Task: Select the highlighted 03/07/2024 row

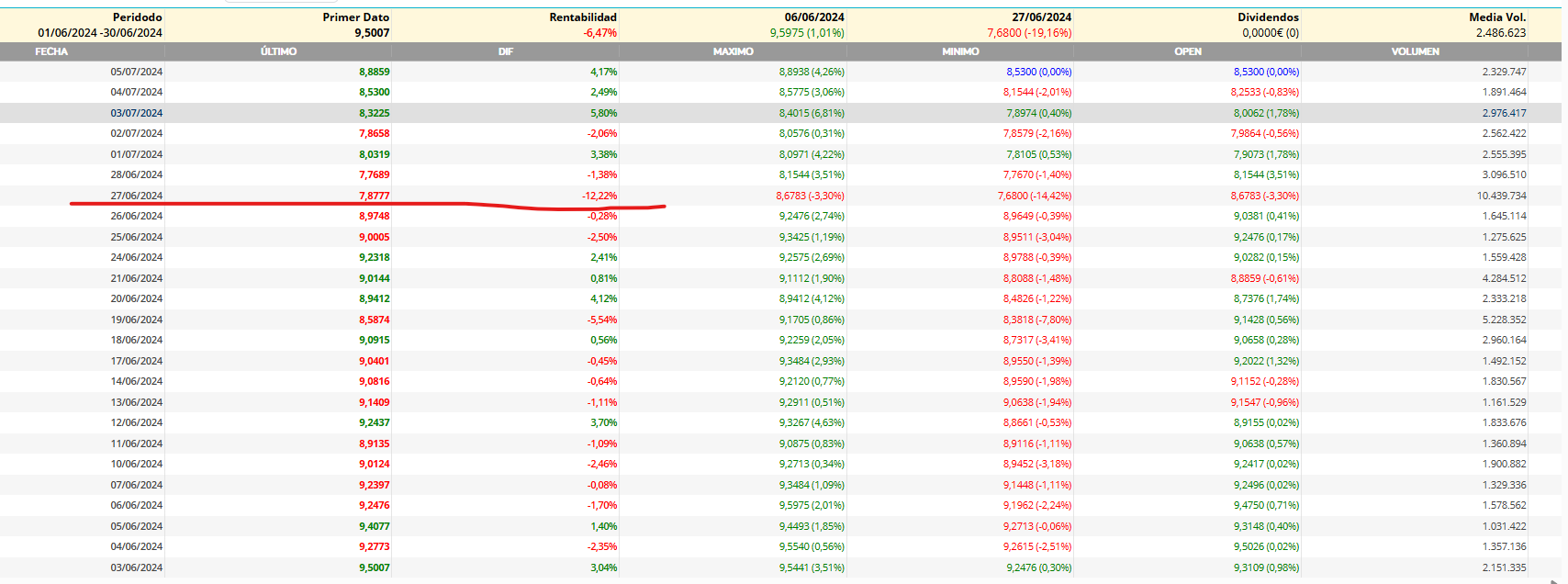Action: (x=780, y=113)
